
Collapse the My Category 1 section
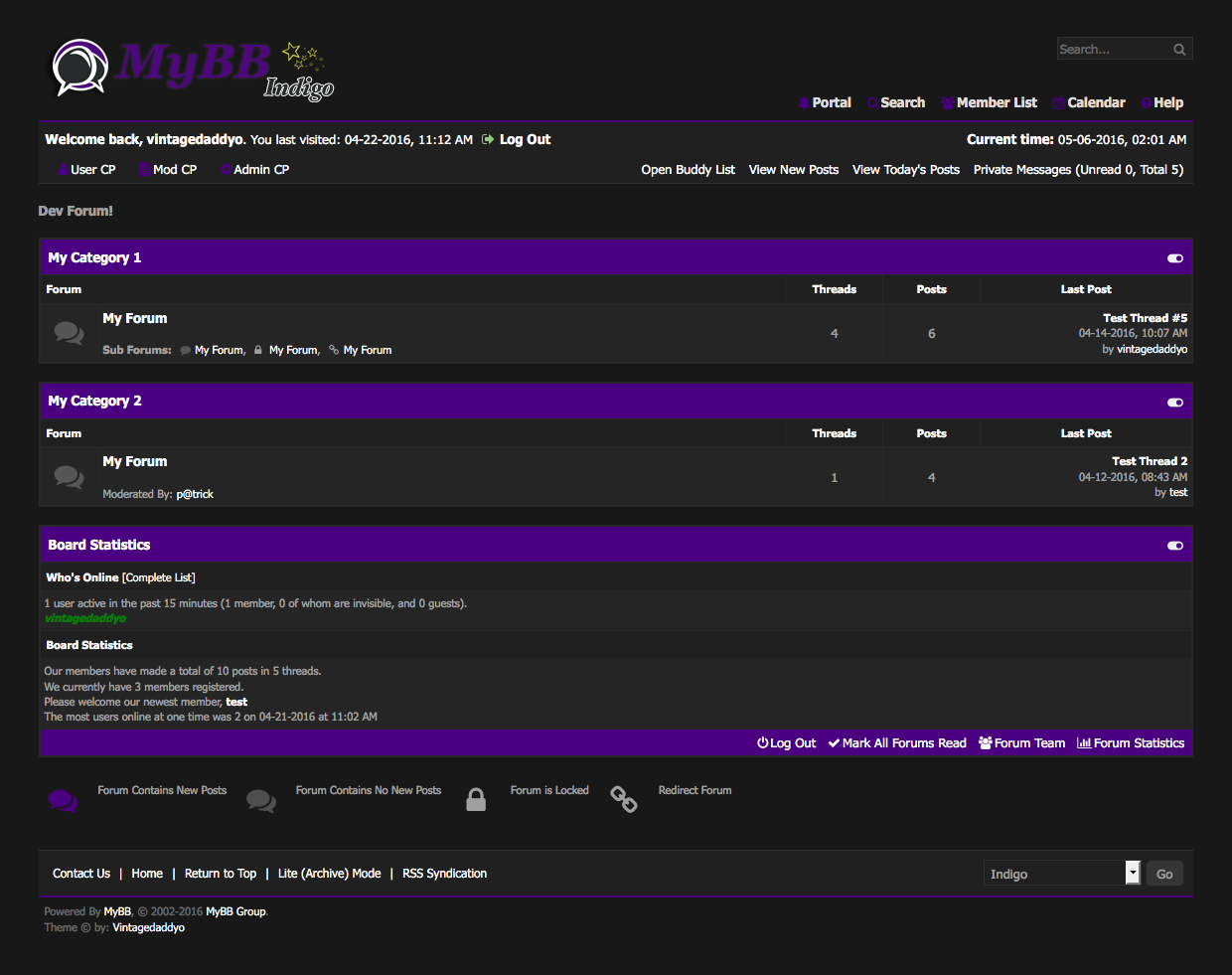point(1175,258)
